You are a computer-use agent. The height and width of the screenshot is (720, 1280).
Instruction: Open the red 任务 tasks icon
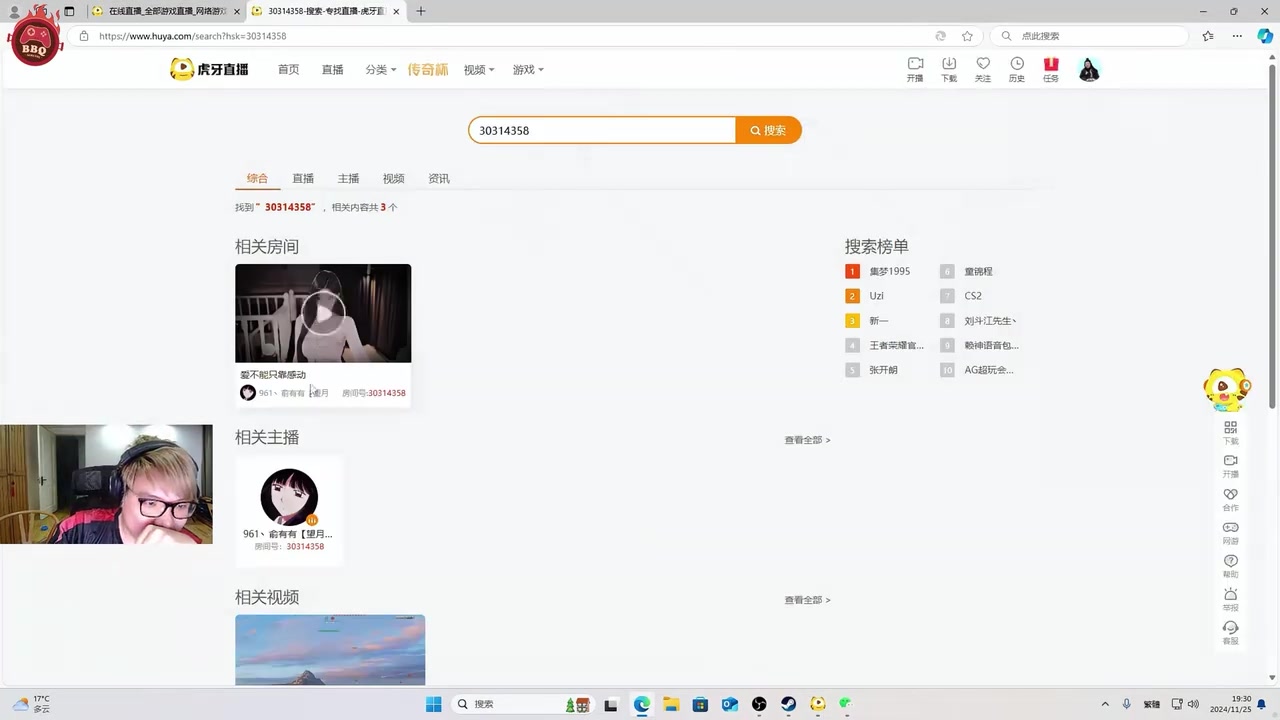(1051, 69)
